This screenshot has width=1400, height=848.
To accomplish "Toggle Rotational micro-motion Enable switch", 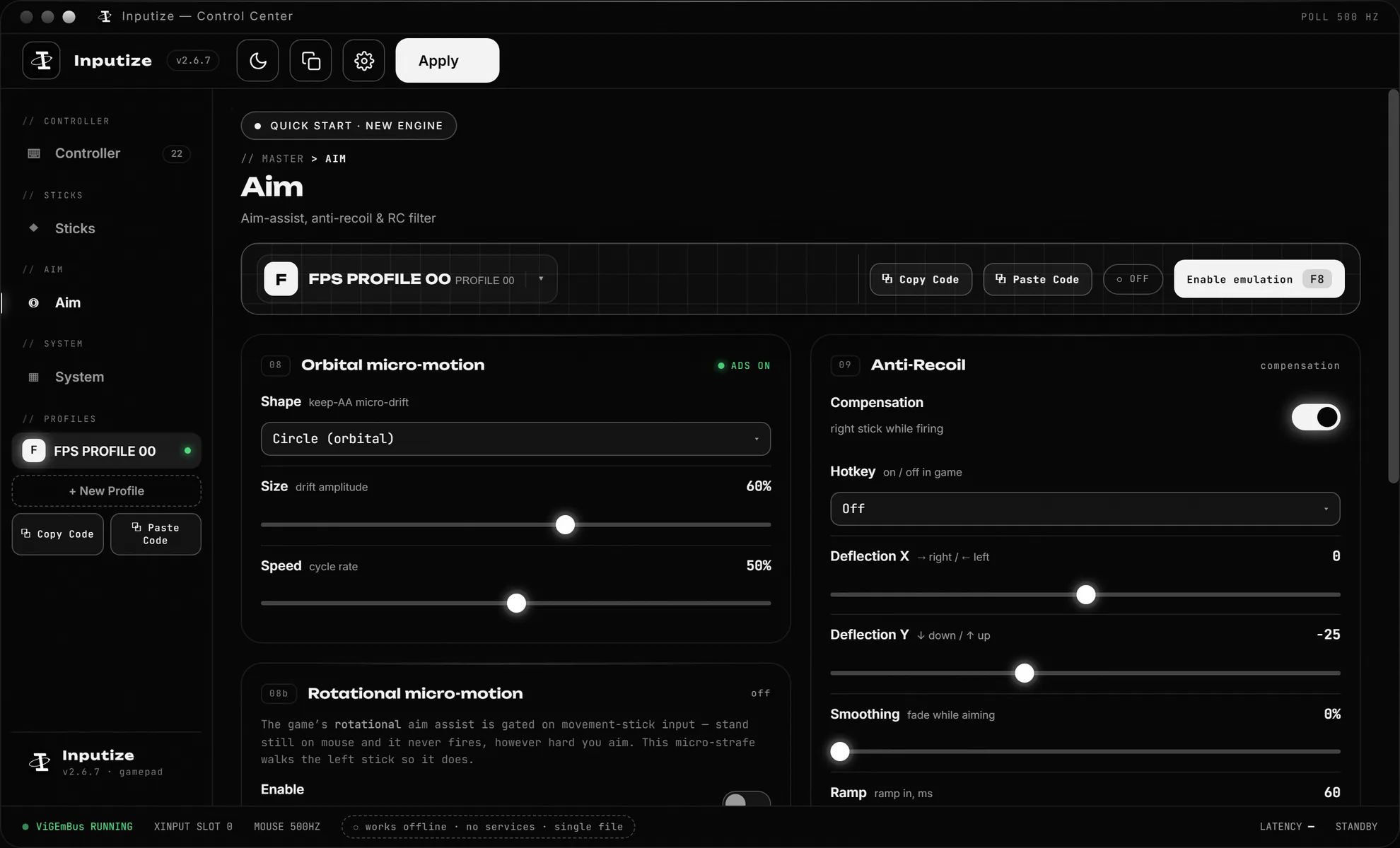I will (x=746, y=800).
